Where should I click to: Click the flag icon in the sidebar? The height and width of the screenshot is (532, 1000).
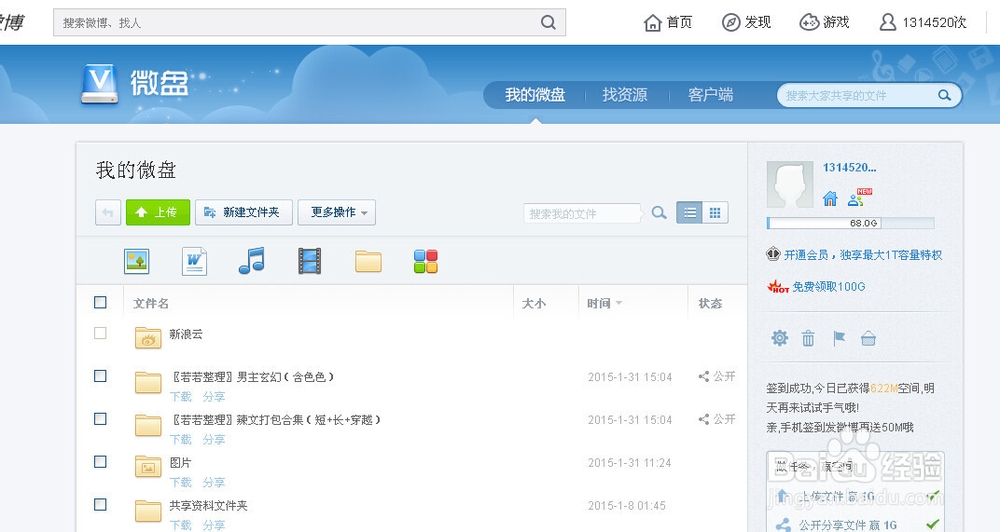click(839, 338)
